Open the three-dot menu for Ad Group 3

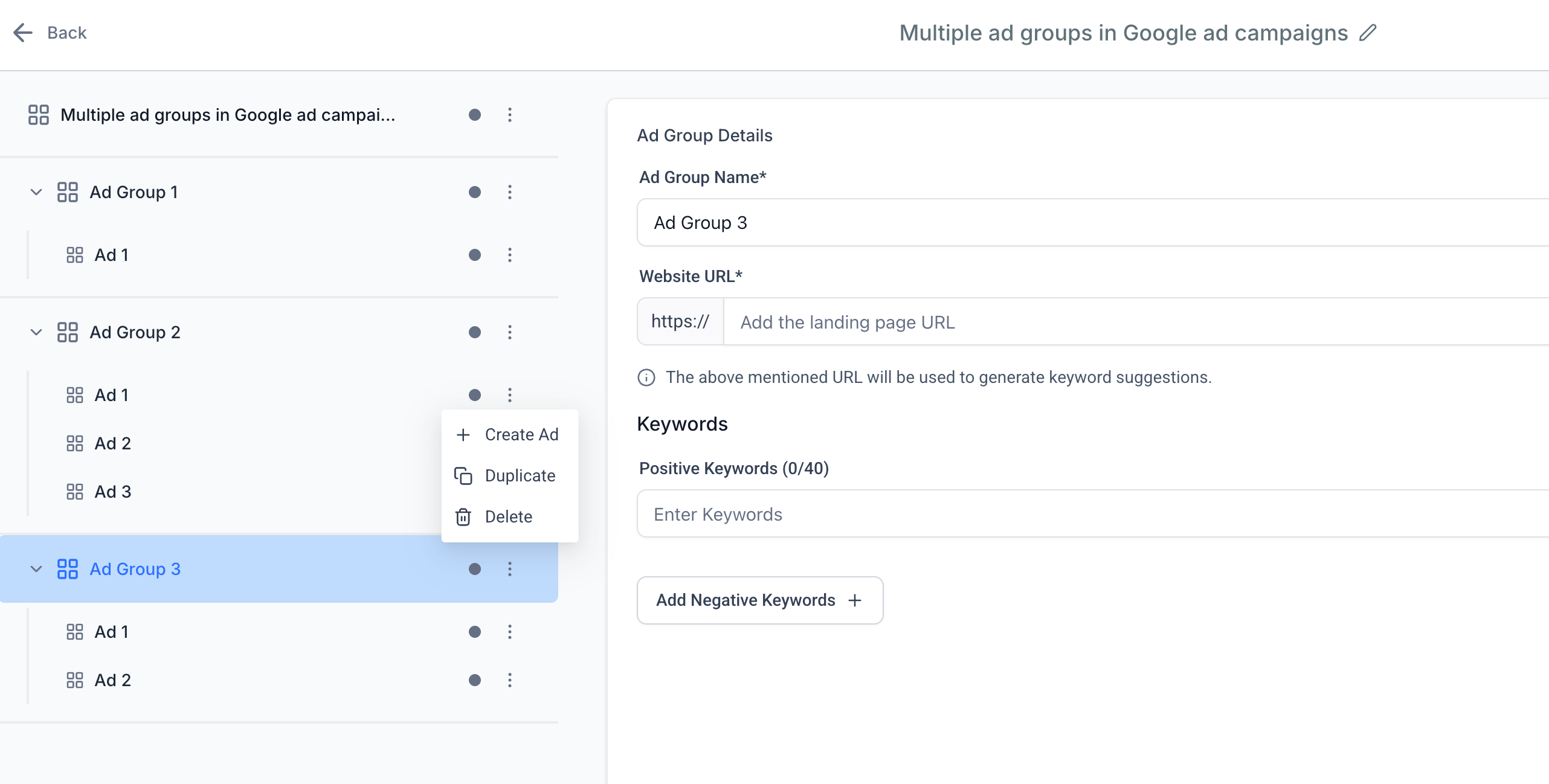click(510, 569)
